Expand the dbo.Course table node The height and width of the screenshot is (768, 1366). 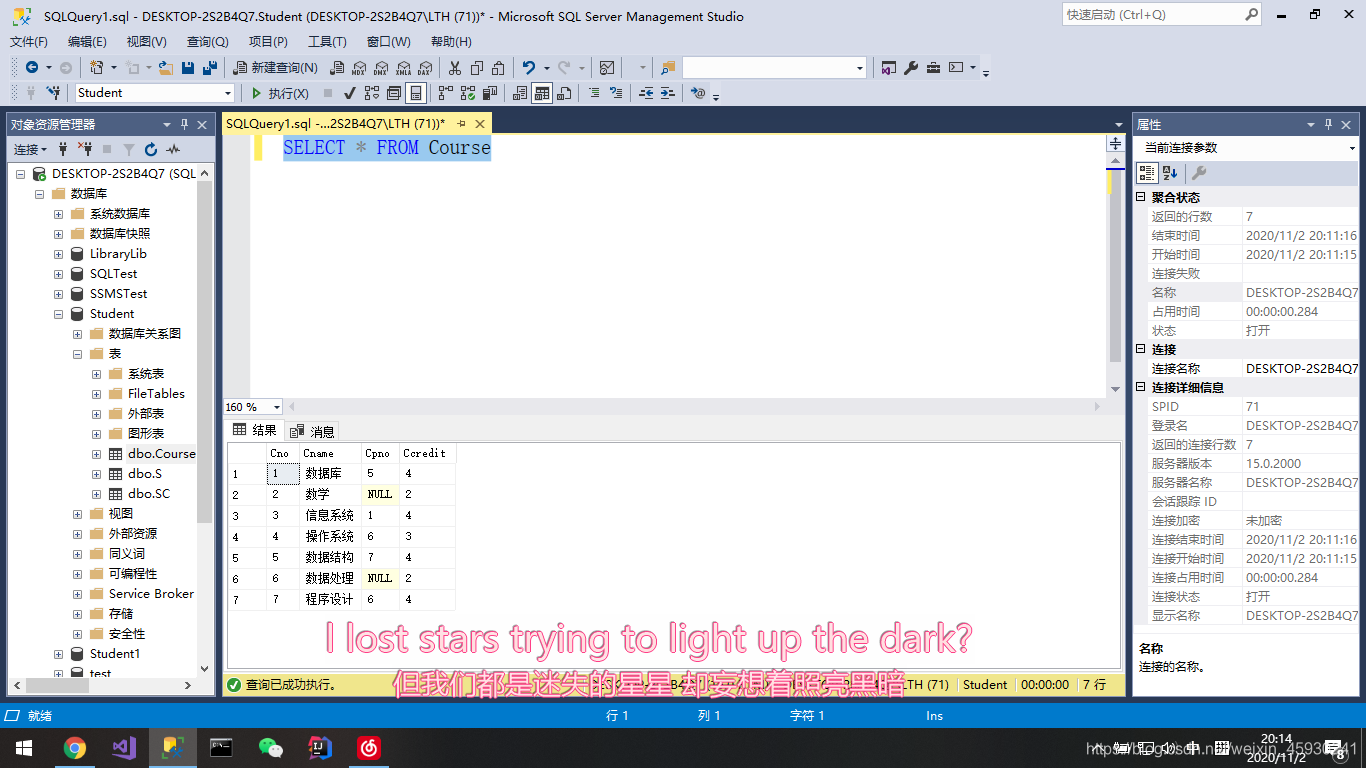click(x=96, y=454)
